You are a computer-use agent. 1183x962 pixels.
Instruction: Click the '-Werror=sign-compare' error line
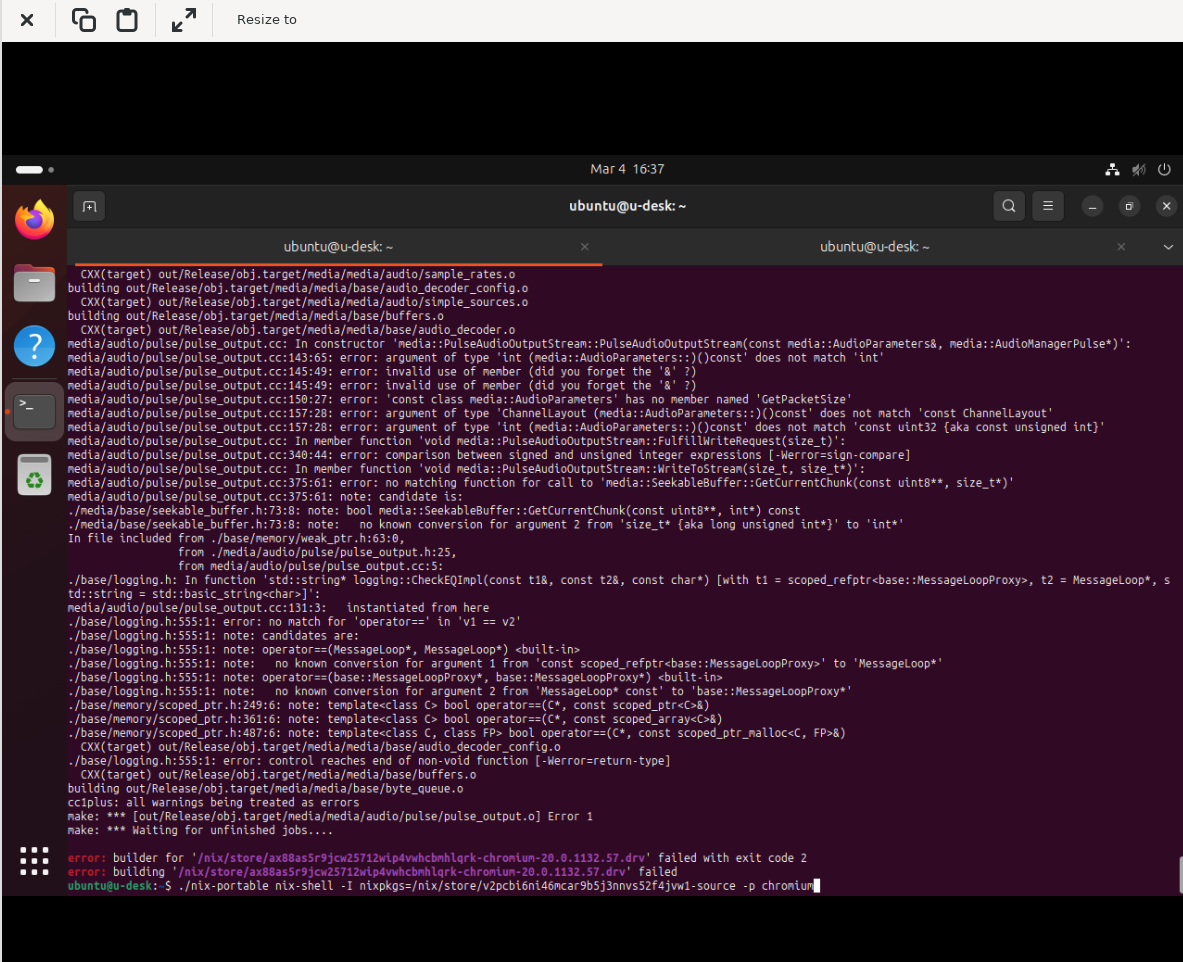tap(489, 455)
